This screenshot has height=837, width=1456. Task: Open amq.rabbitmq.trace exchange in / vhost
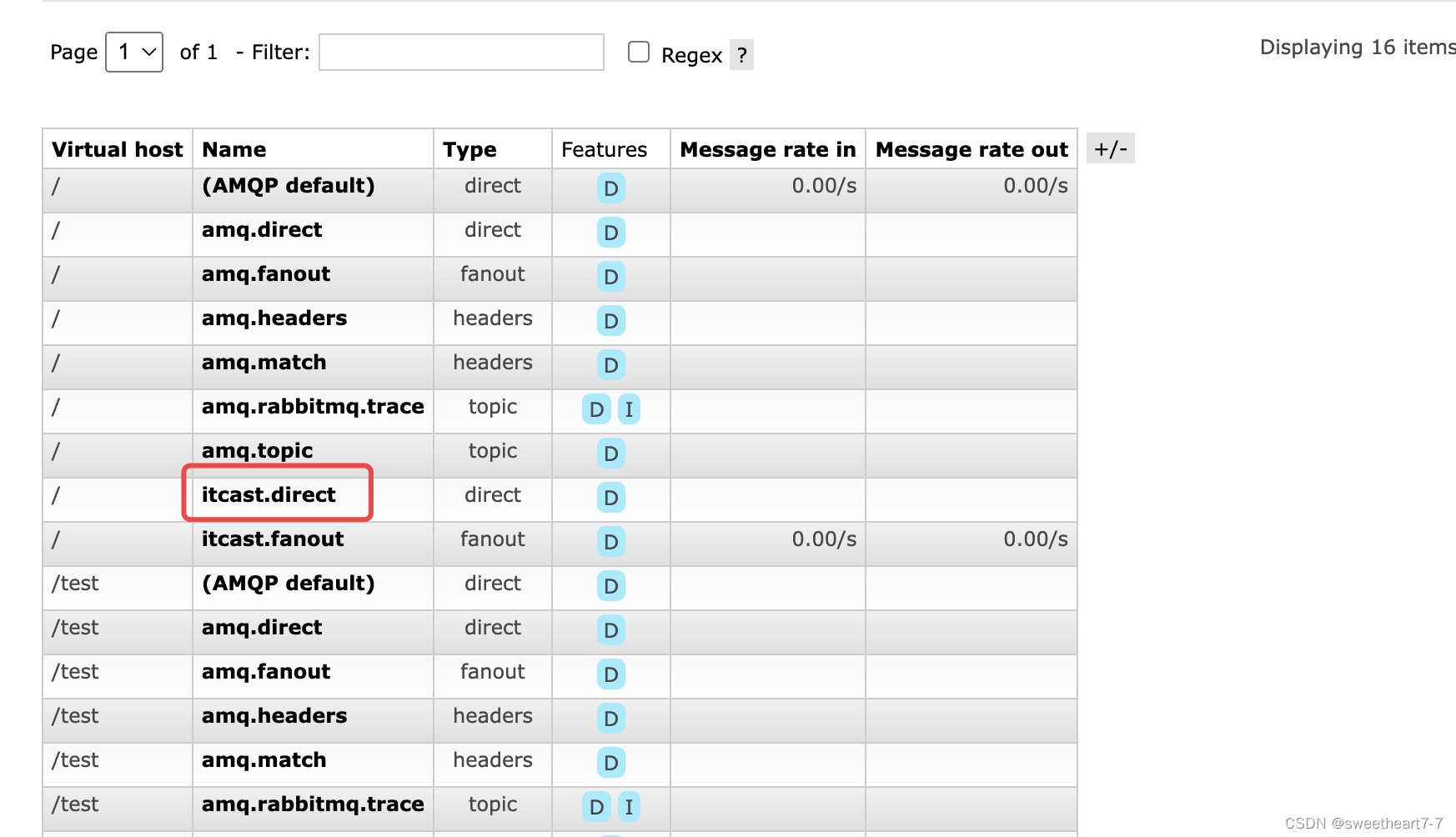313,406
